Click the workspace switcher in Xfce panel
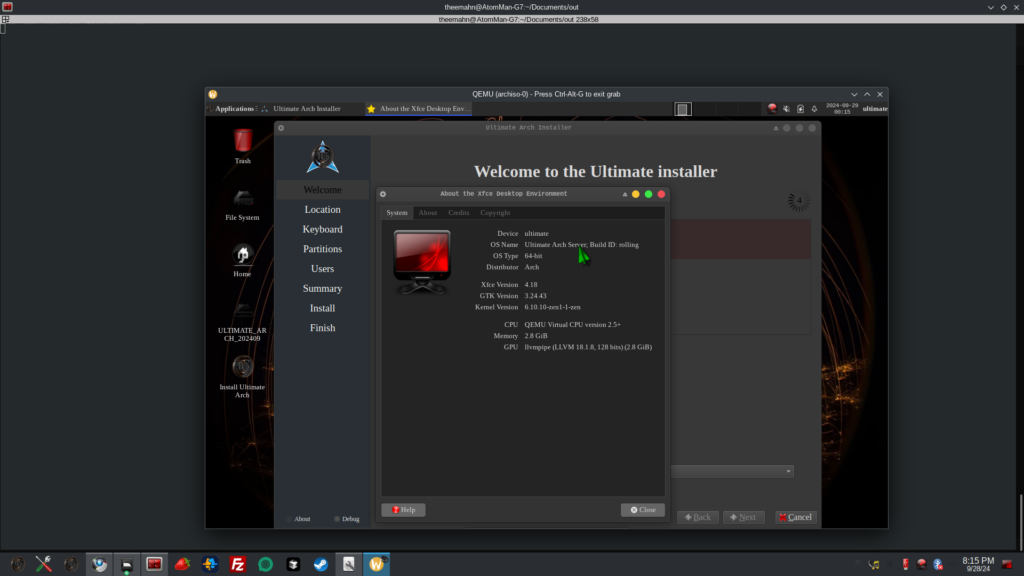 coord(682,109)
